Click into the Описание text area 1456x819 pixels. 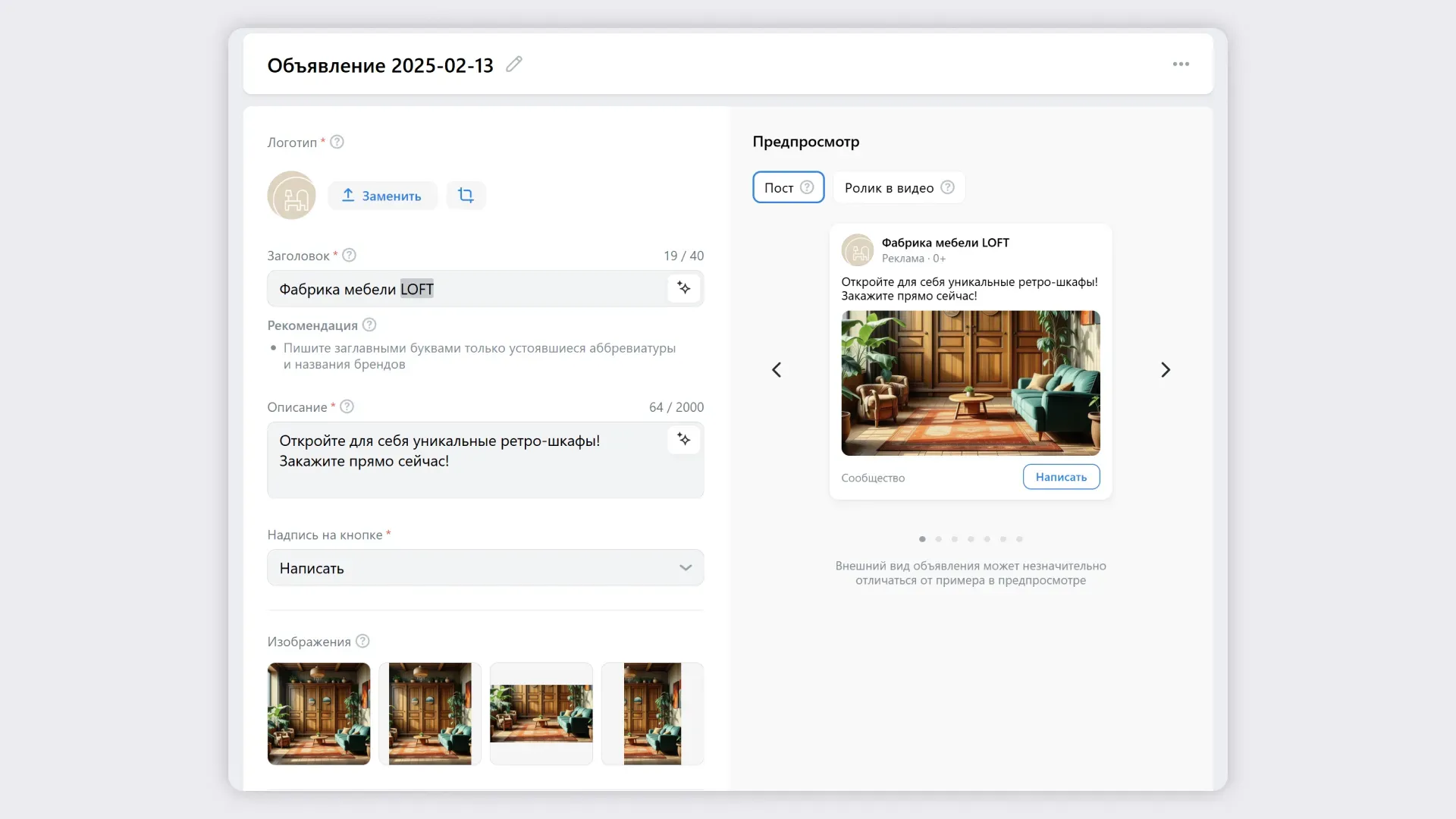tap(470, 470)
